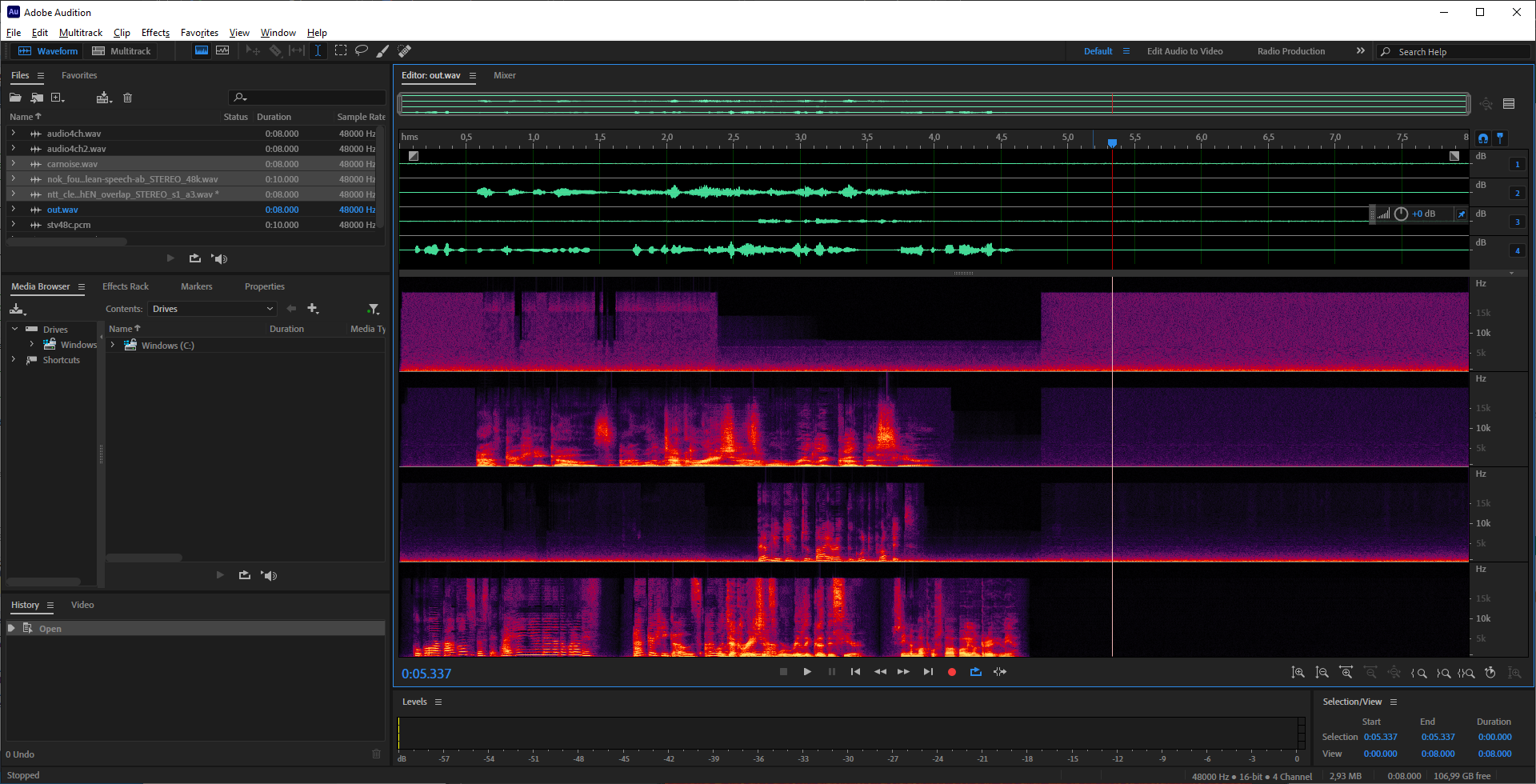Toggle channel 3 enable button
1536x784 pixels.
(x=1517, y=222)
